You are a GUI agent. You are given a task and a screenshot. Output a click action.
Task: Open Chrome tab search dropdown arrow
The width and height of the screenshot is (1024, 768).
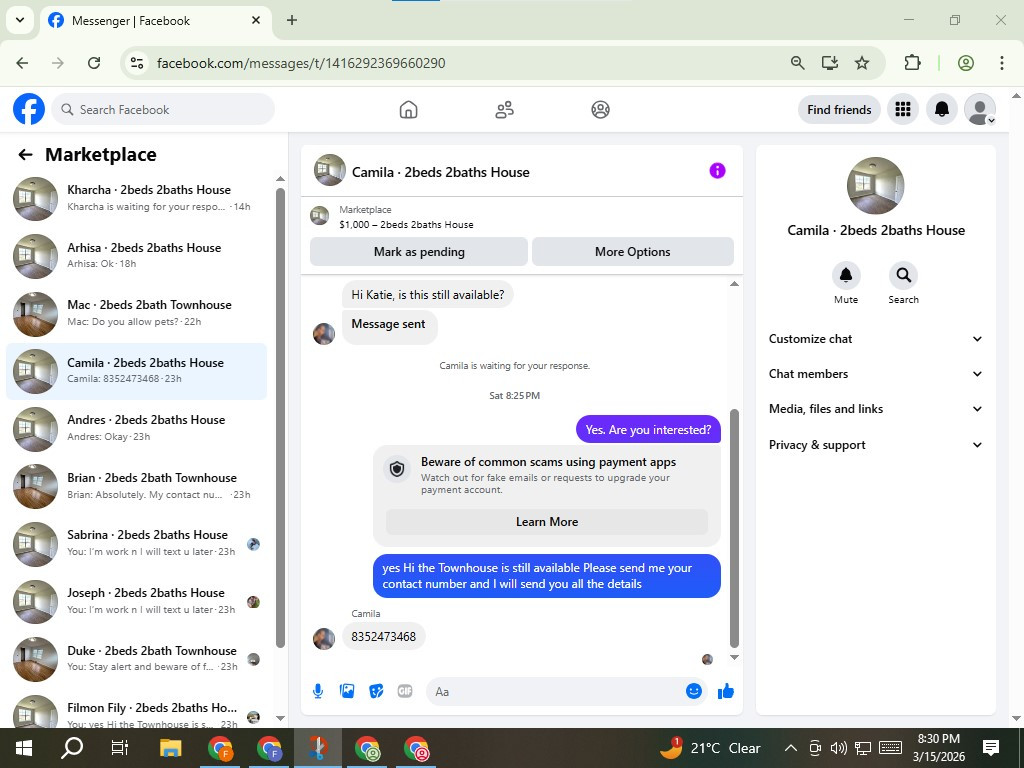pyautogui.click(x=20, y=20)
